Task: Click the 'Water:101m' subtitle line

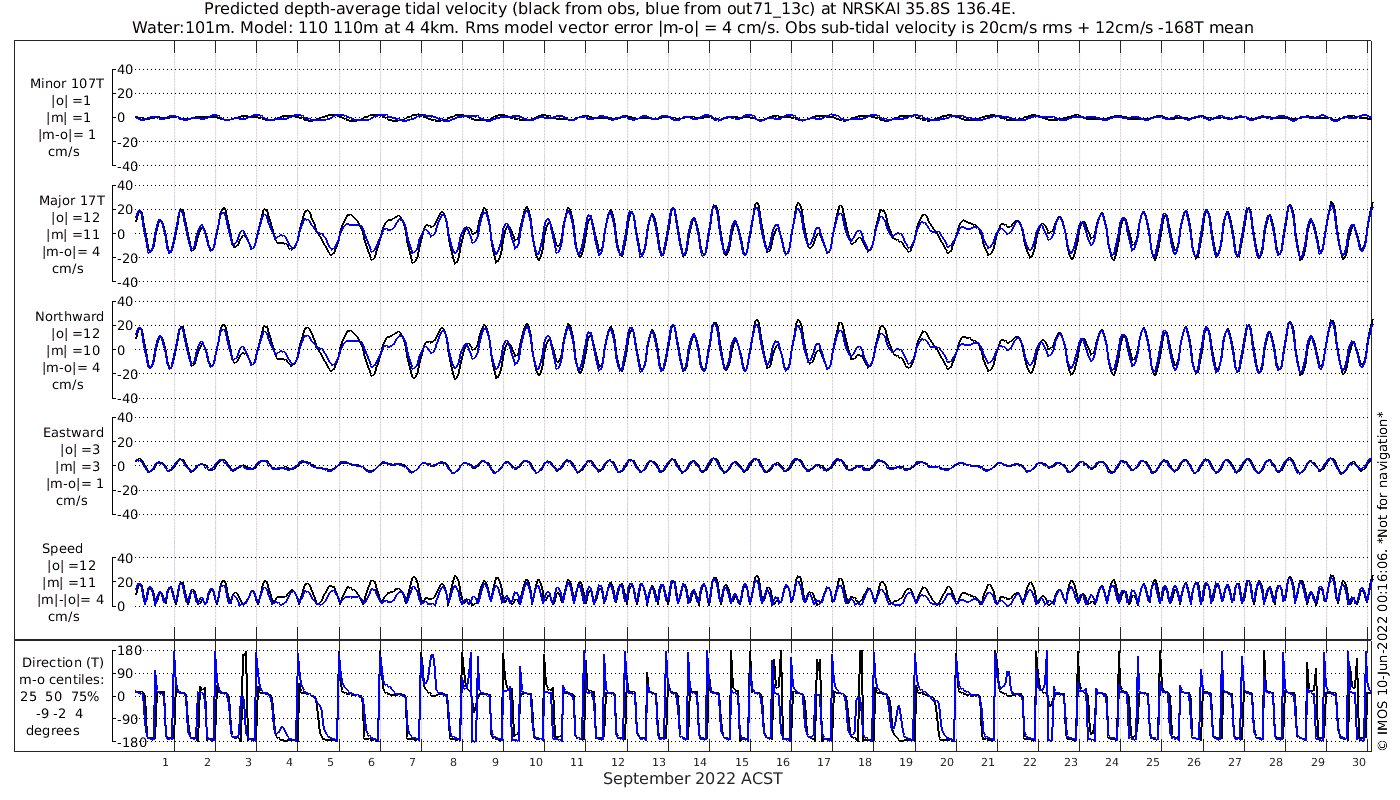Action: tap(692, 28)
